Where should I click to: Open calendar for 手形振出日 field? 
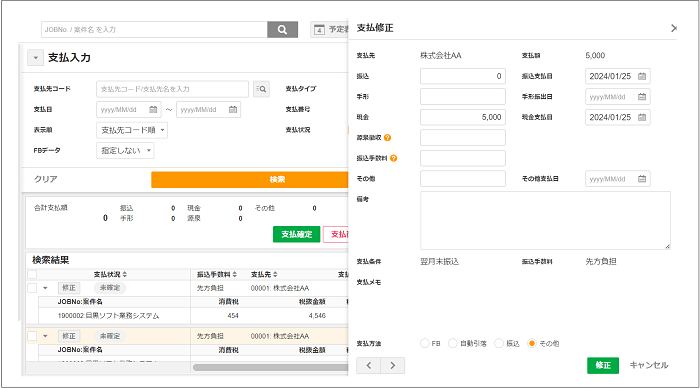pyautogui.click(x=642, y=97)
